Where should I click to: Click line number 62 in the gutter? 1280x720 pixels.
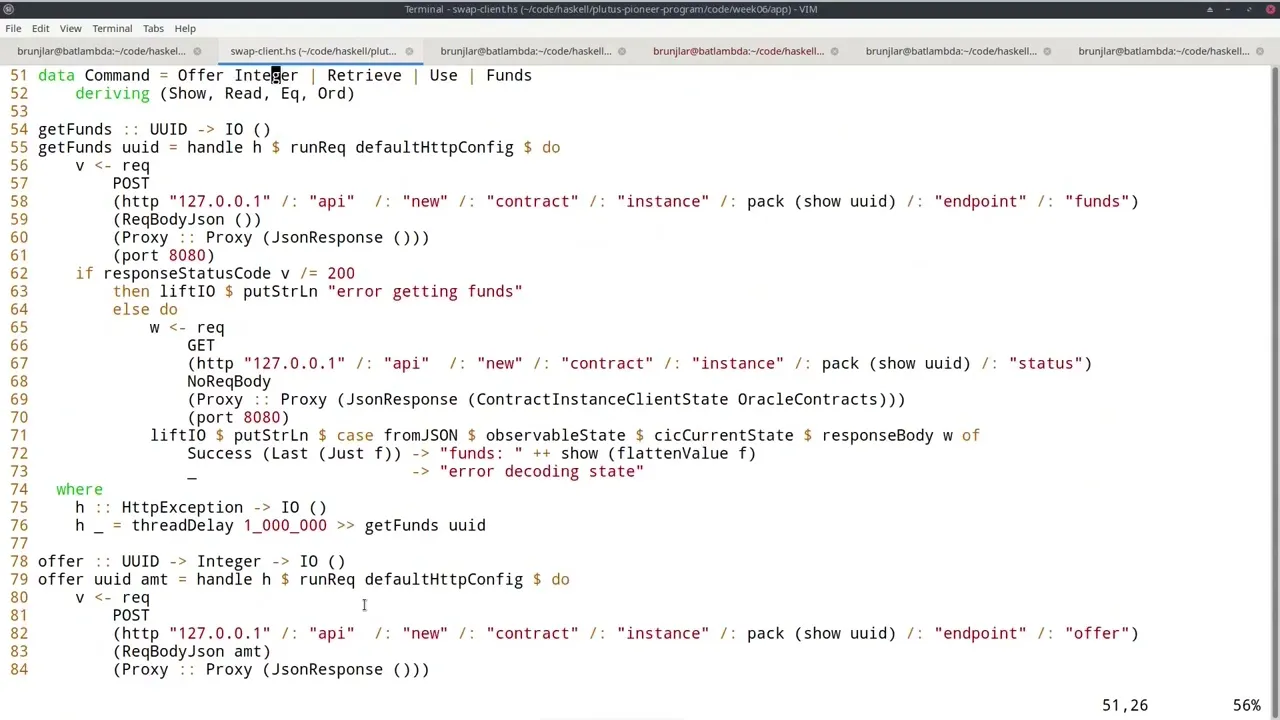point(18,273)
